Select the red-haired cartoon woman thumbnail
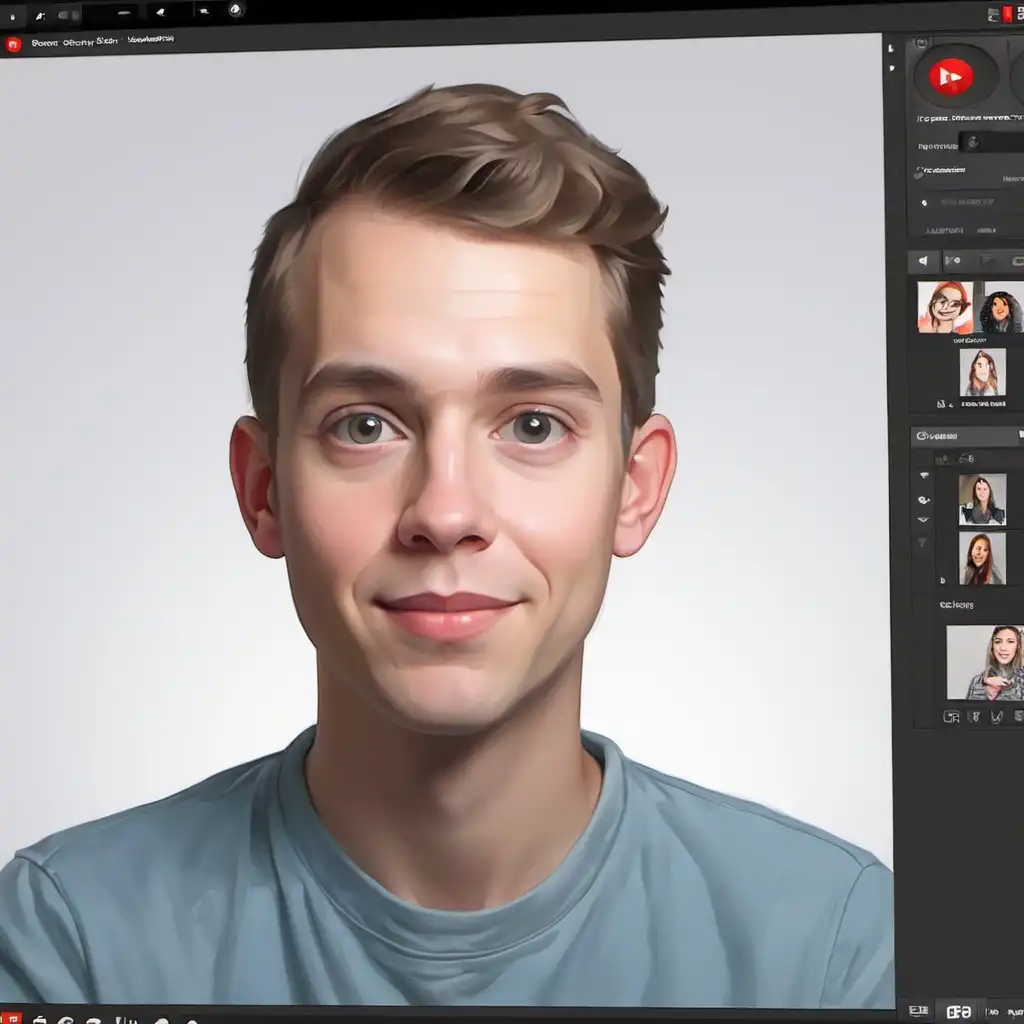 945,307
